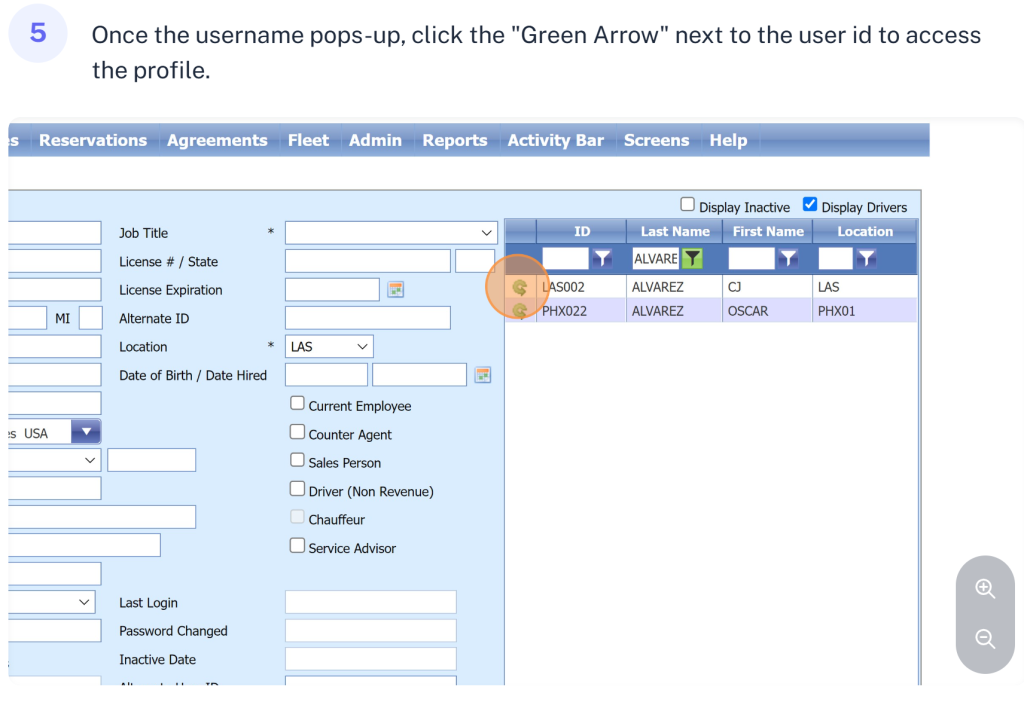Open the ID column filter icon
Screen dimensions: 1024x705
[x=601, y=259]
